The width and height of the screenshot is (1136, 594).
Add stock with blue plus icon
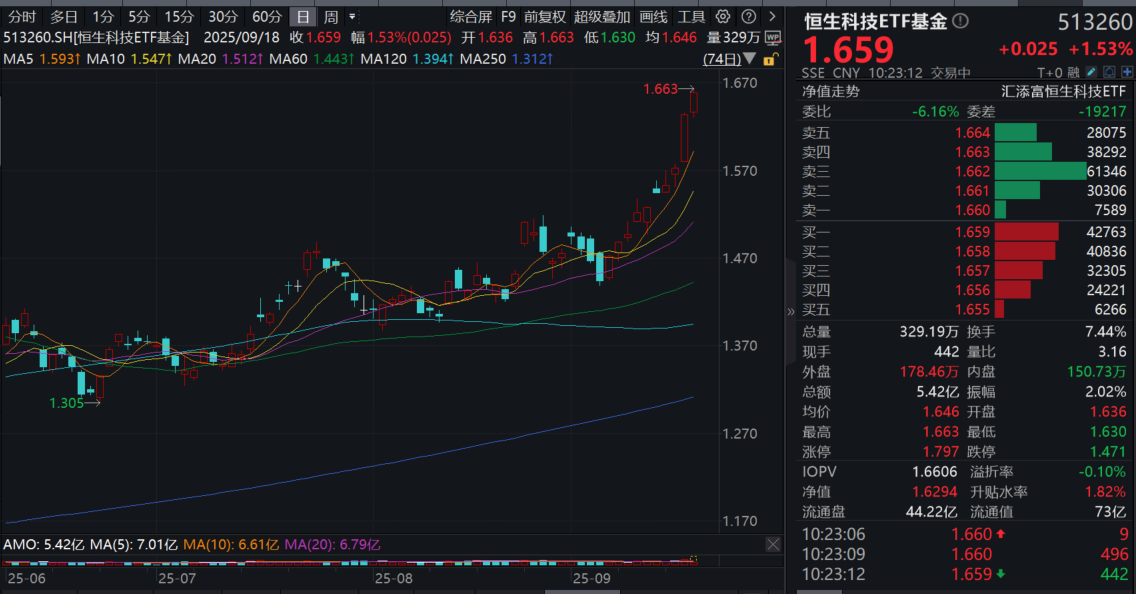pyautogui.click(x=1127, y=72)
